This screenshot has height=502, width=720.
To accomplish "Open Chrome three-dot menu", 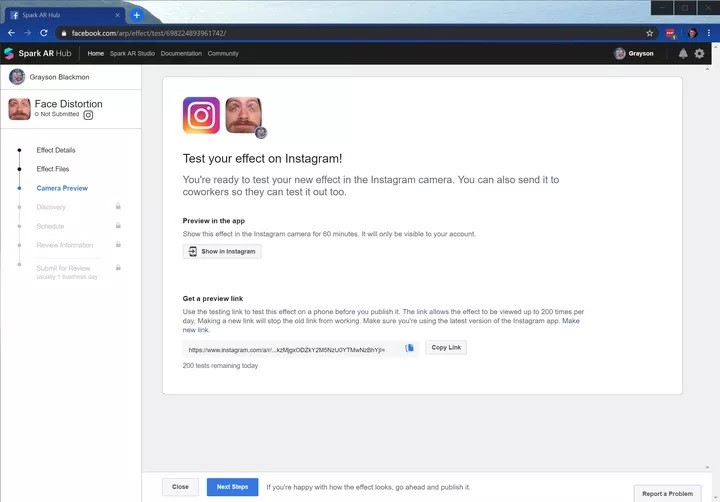I will click(709, 33).
